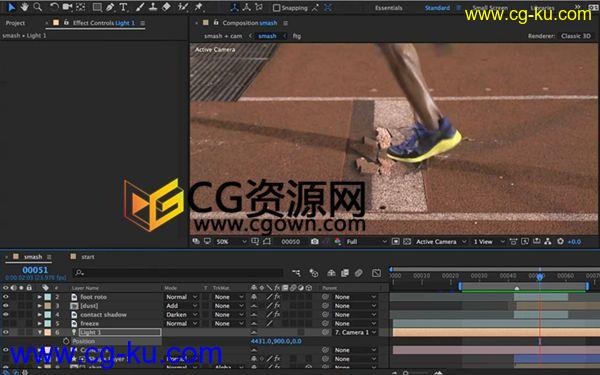Image resolution: width=600 pixels, height=375 pixels.
Task: Select the Pen tool
Action: pos(110,7)
